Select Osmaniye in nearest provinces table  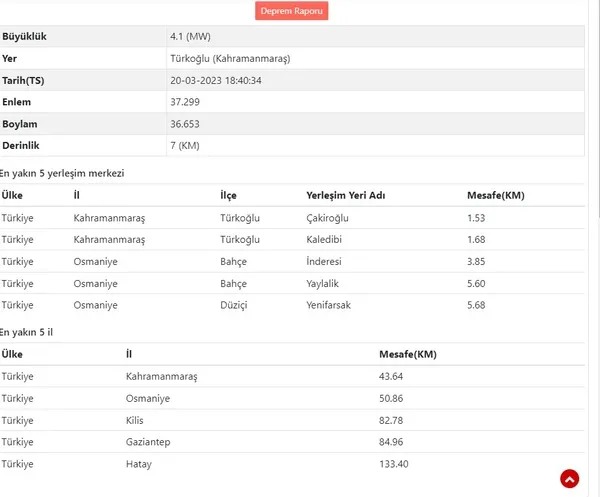click(148, 399)
